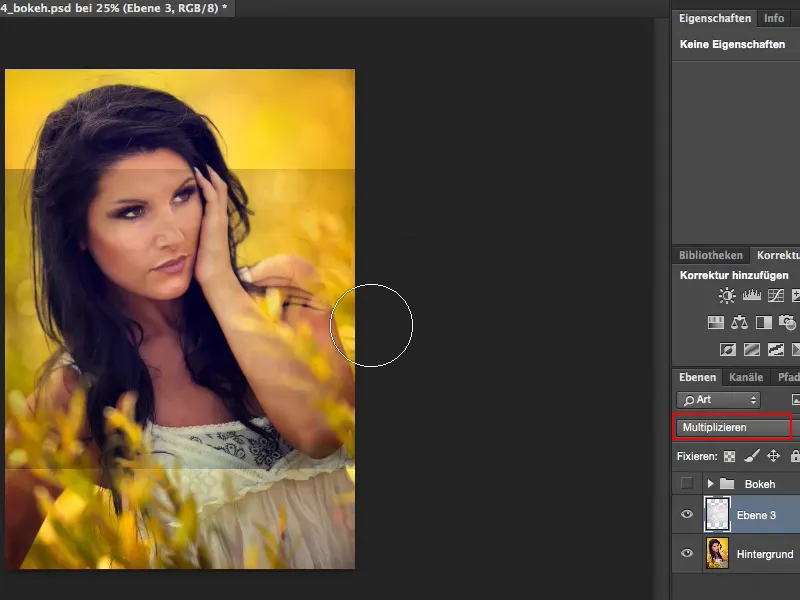Click the Keine Eigenschaften label
The width and height of the screenshot is (800, 600).
(732, 44)
